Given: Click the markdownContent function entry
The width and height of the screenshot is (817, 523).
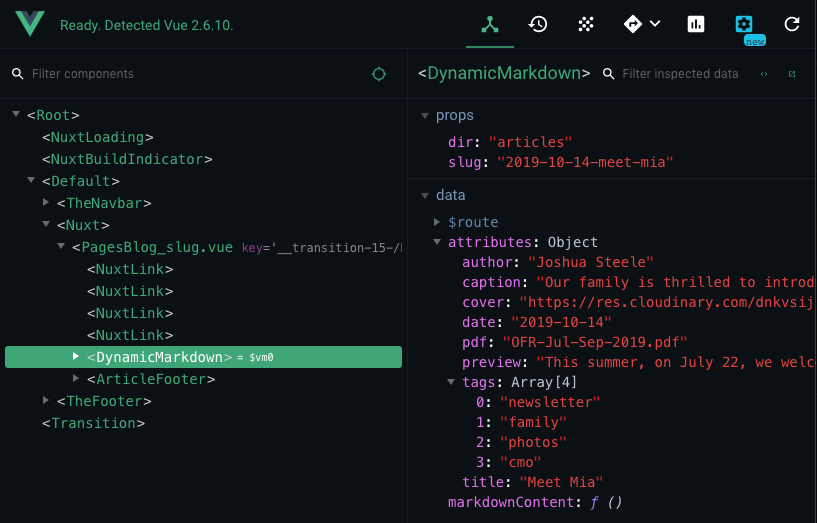Looking at the screenshot, I should click(x=536, y=502).
